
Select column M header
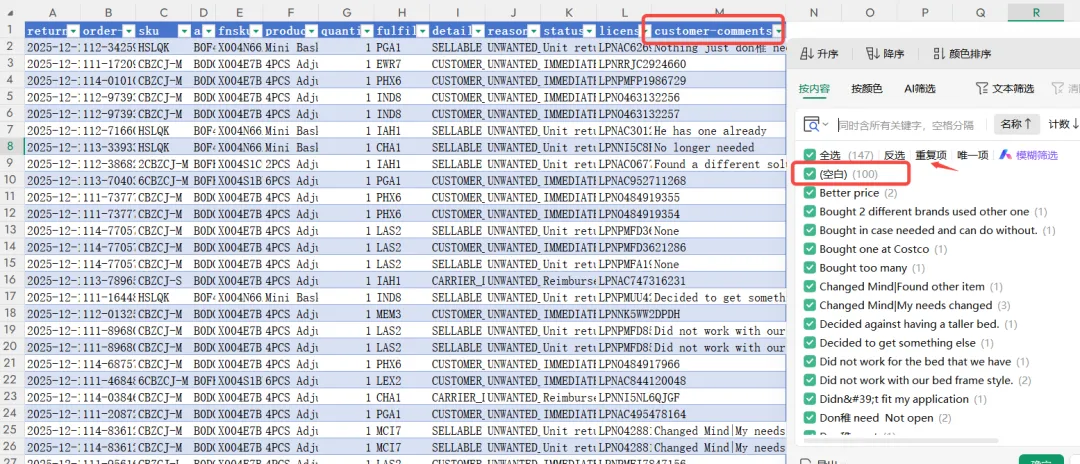click(719, 12)
